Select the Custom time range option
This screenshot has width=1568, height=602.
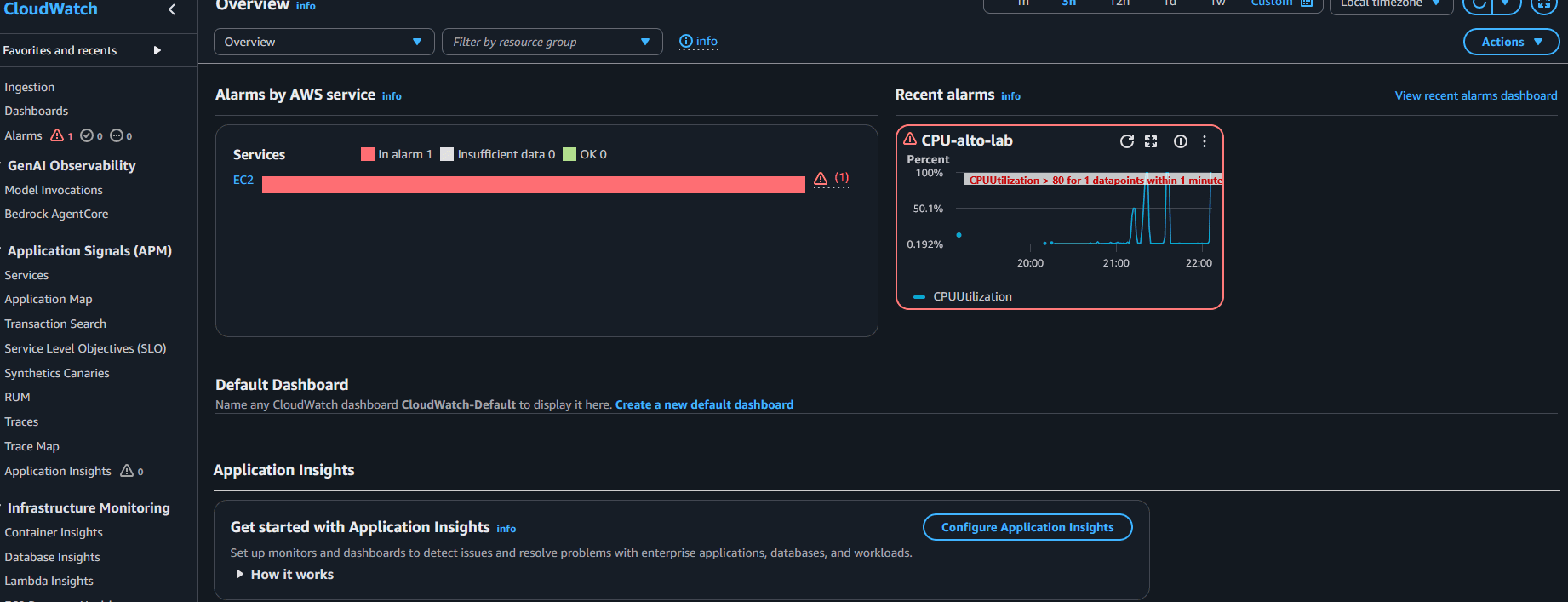click(1271, 3)
